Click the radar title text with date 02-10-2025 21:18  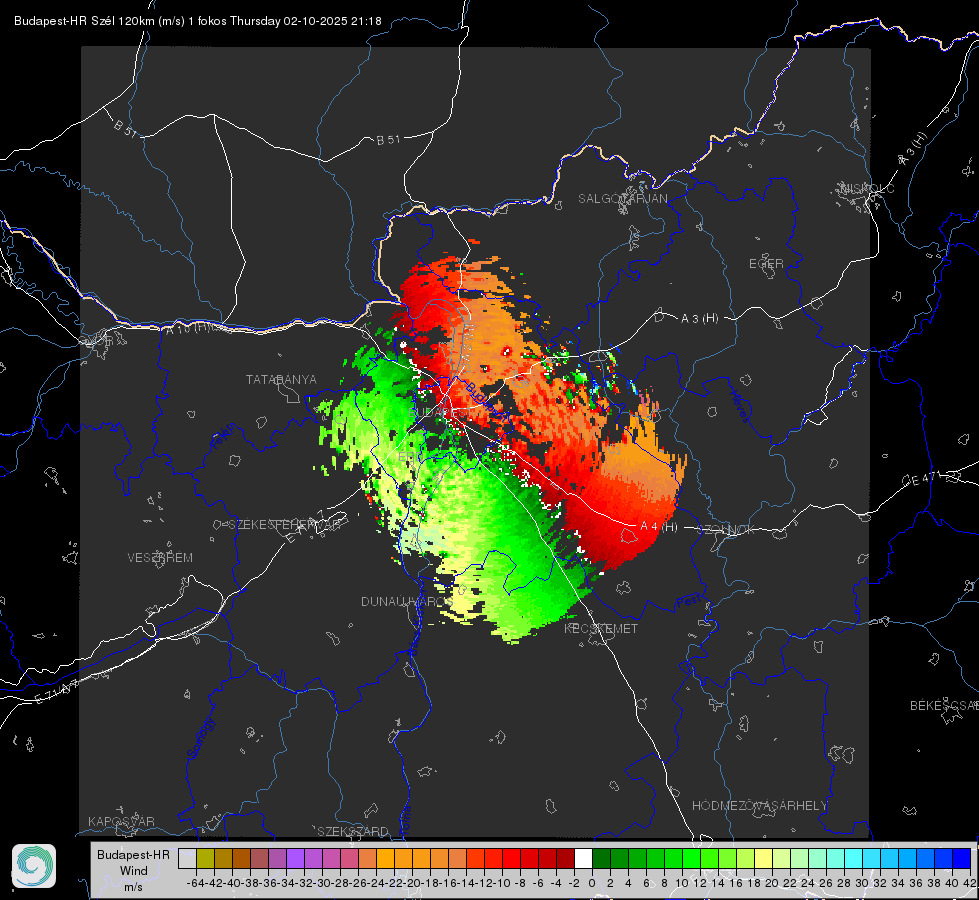[197, 21]
